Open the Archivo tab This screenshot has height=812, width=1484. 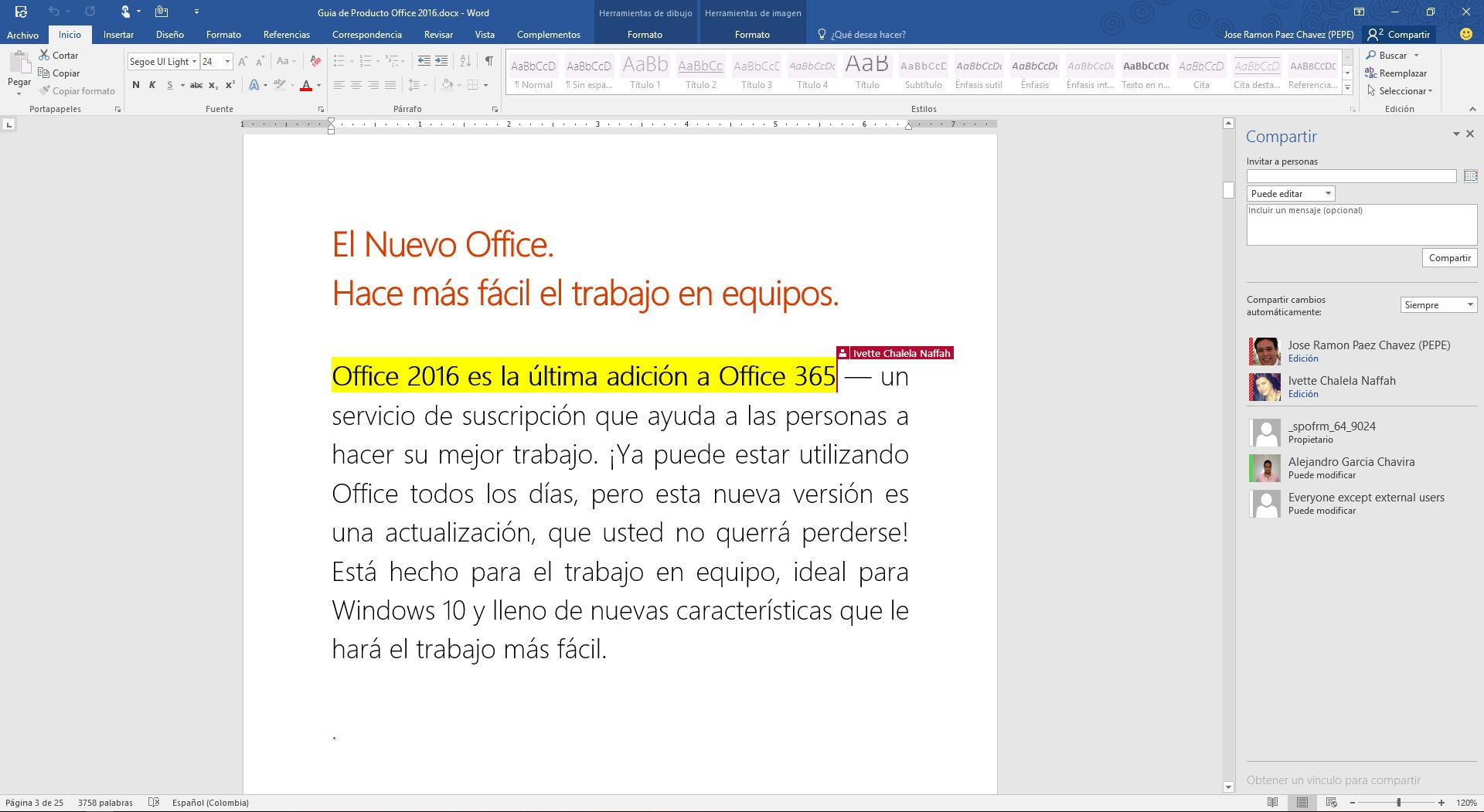[x=22, y=35]
